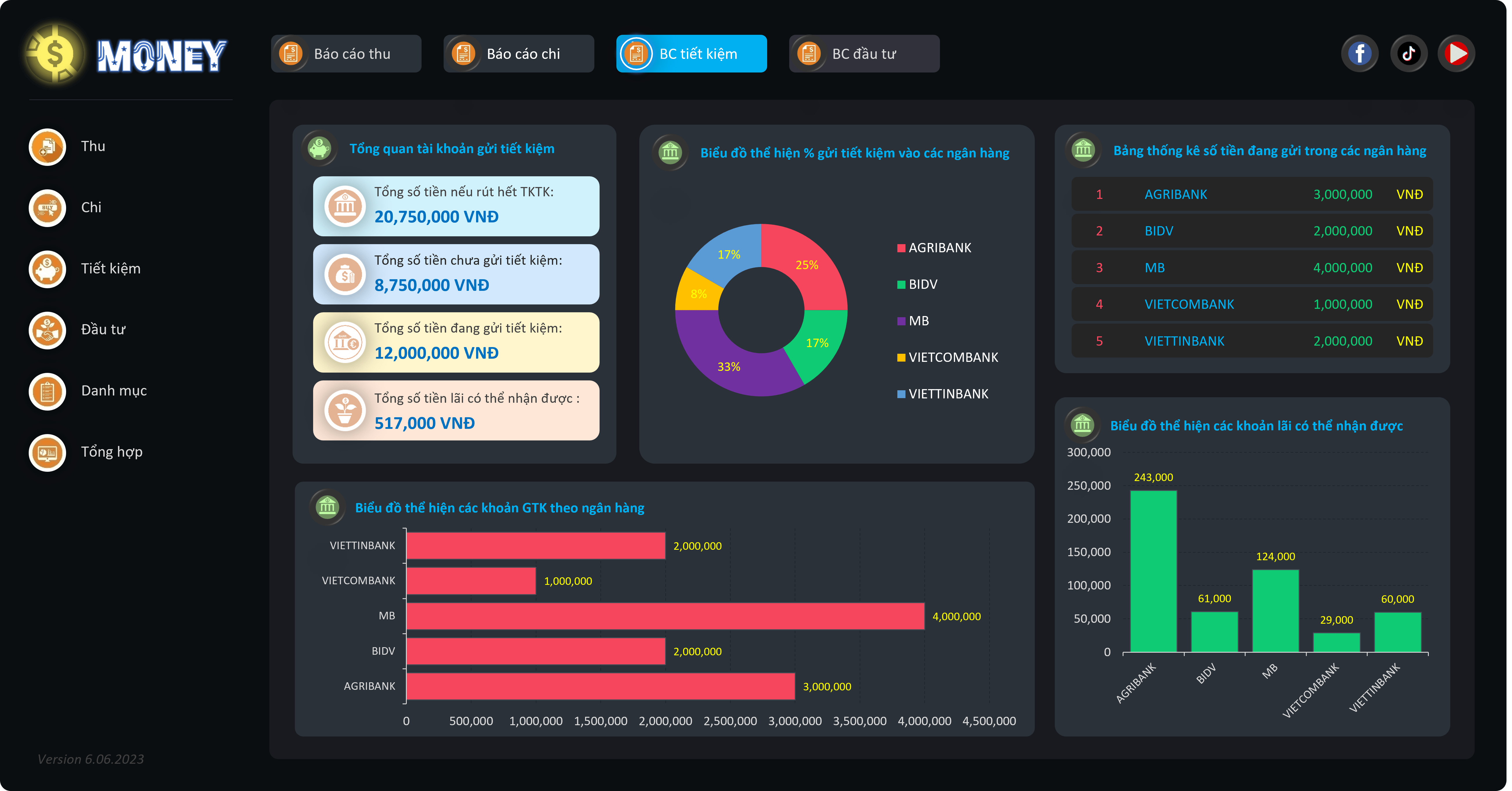Click the Chi sidebar icon

47,208
